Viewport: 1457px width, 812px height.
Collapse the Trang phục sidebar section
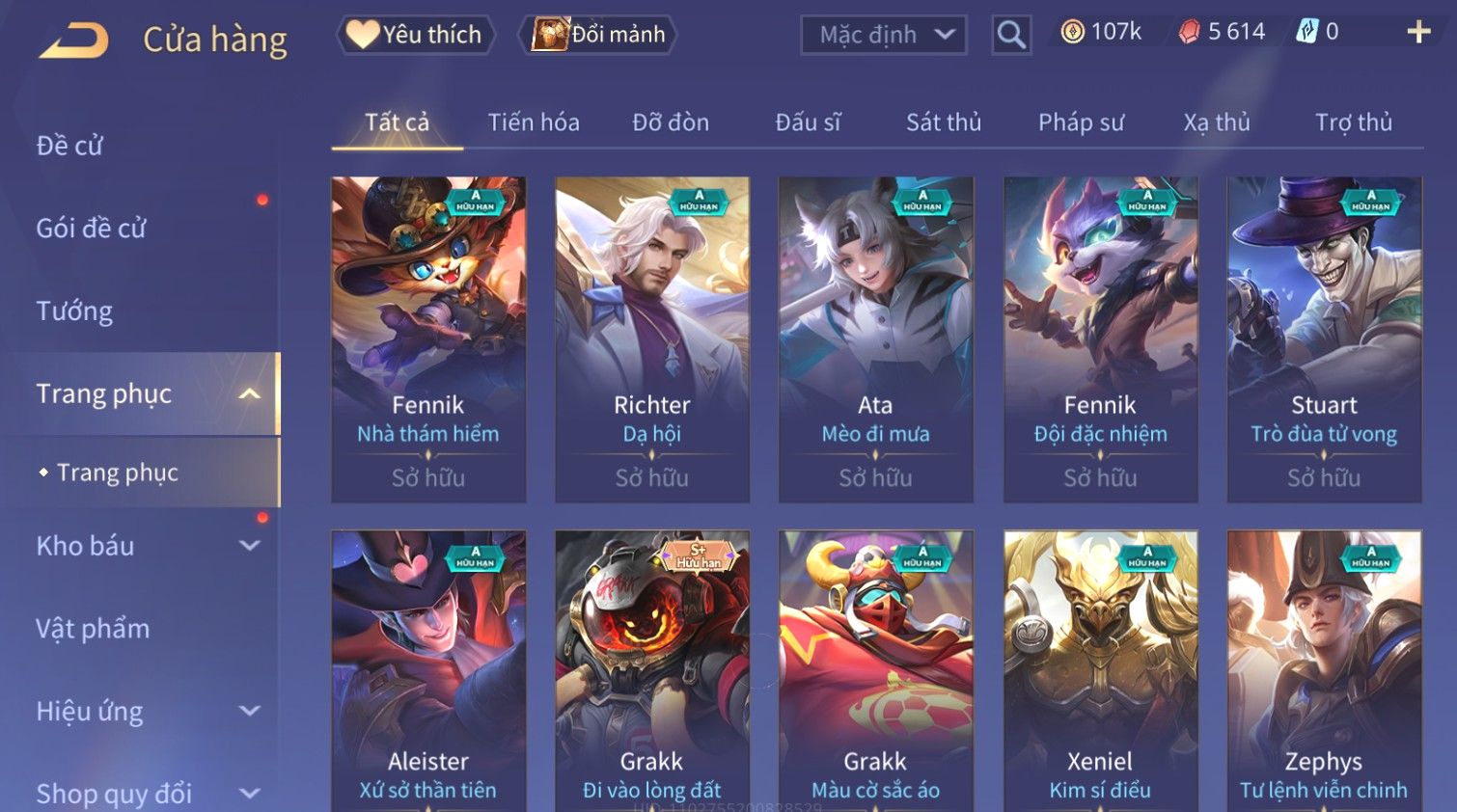pos(249,393)
